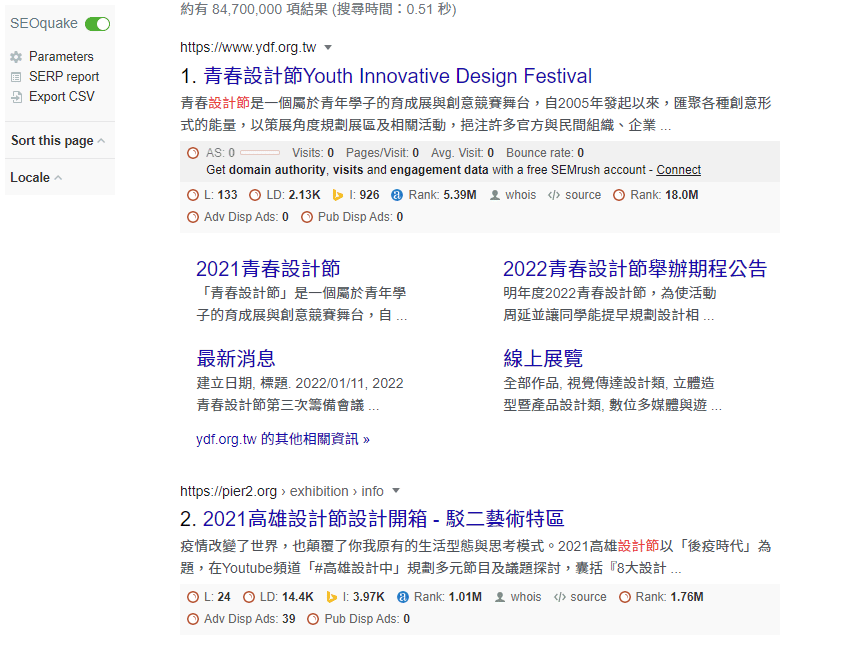Click the AS authority score bar for ydf.org.tw

click(260, 153)
